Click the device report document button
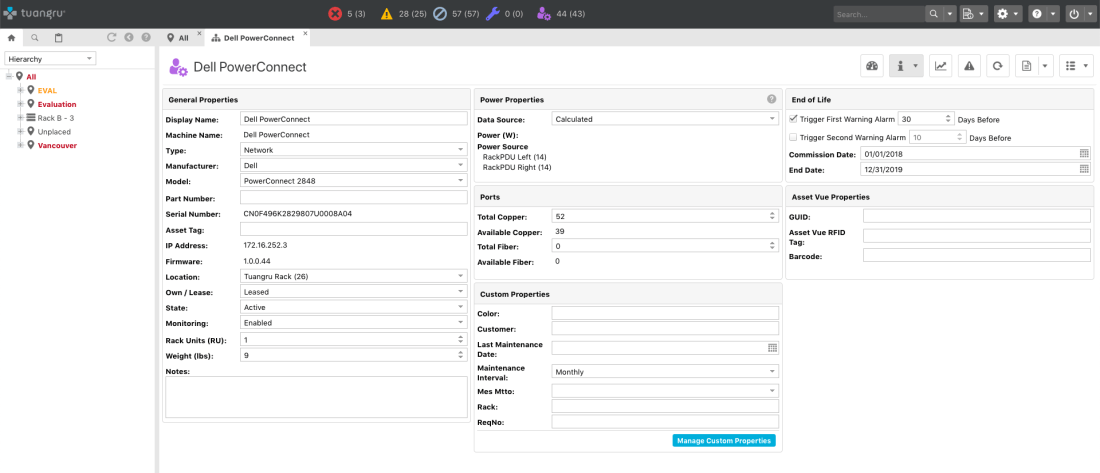This screenshot has height=473, width=1100. coord(1026,66)
